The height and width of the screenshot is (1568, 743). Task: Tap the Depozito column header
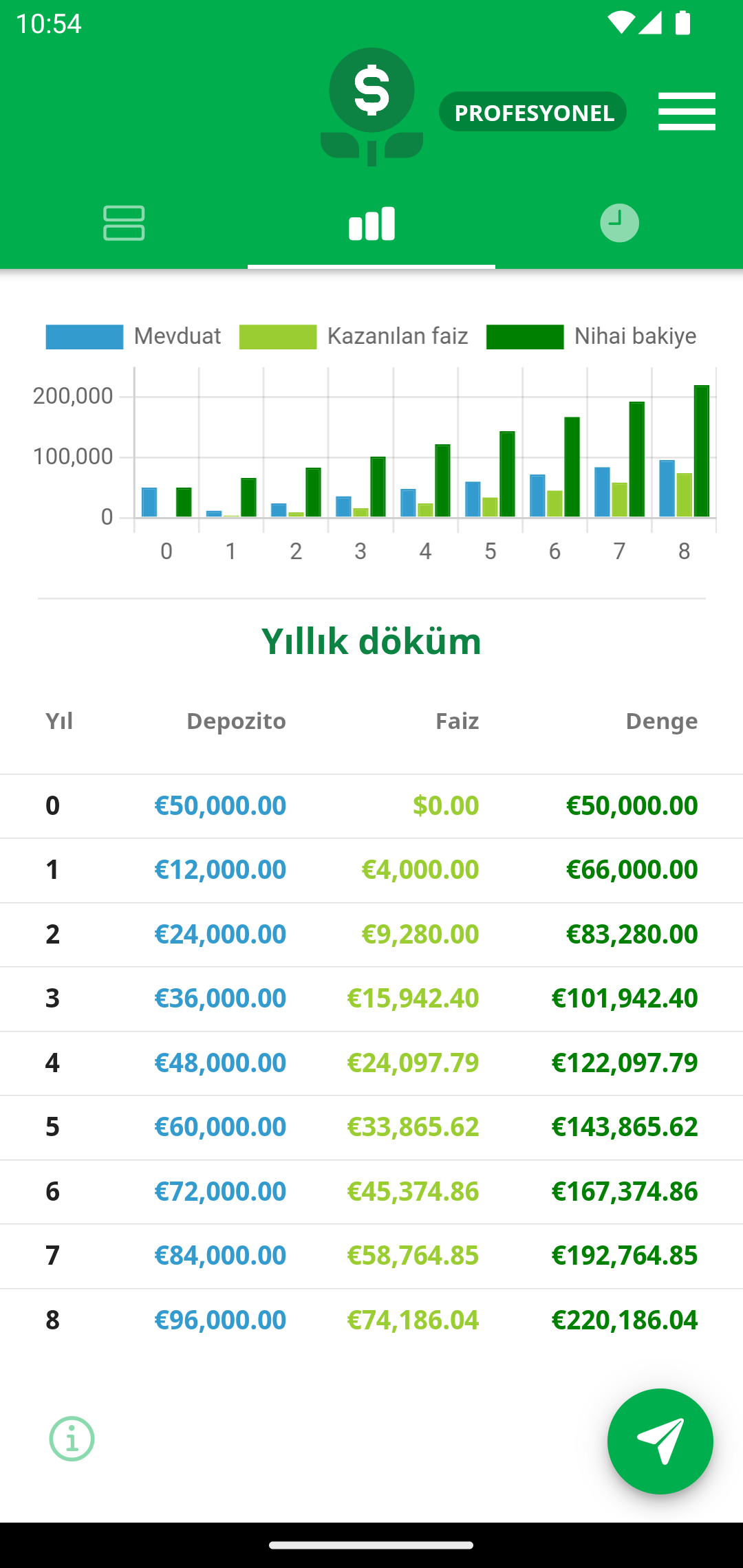236,721
